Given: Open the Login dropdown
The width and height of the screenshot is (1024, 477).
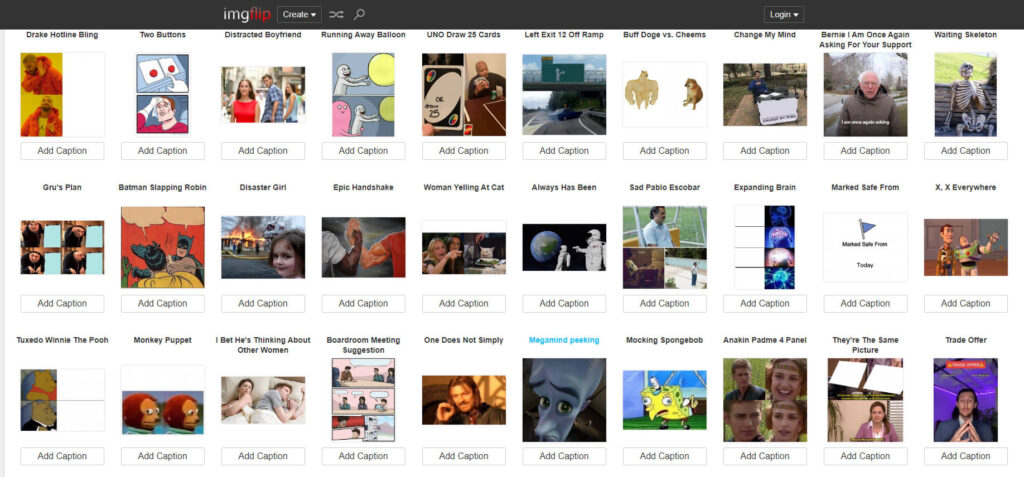Looking at the screenshot, I should click(x=784, y=14).
